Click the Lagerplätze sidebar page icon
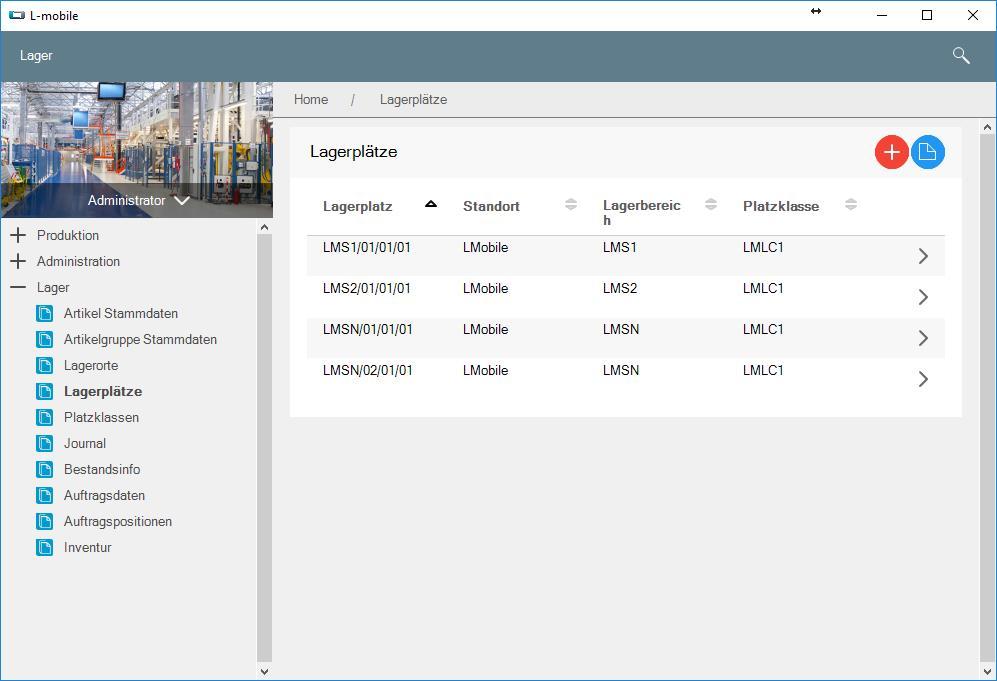 click(x=45, y=392)
